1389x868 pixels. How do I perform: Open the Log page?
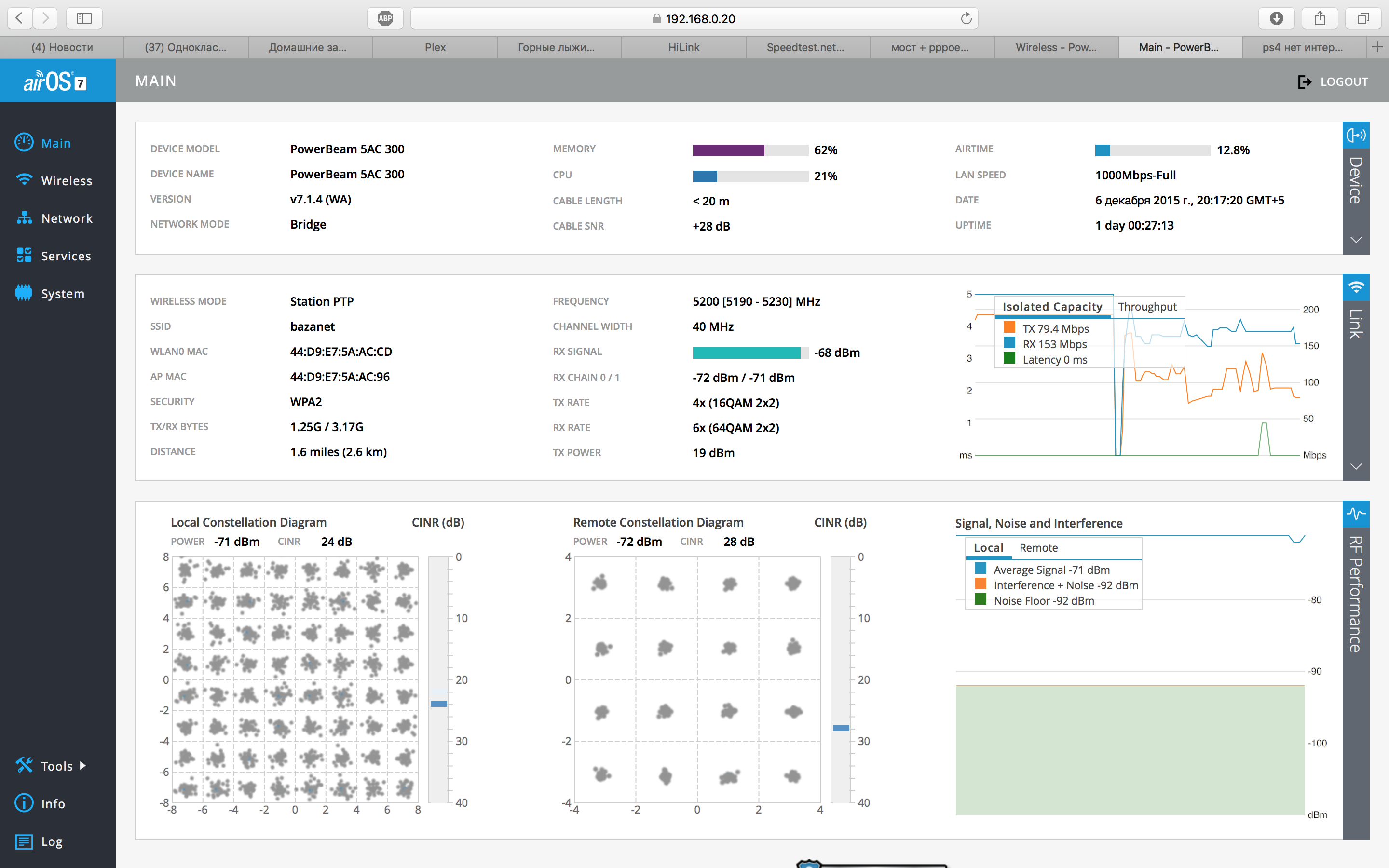click(39, 841)
